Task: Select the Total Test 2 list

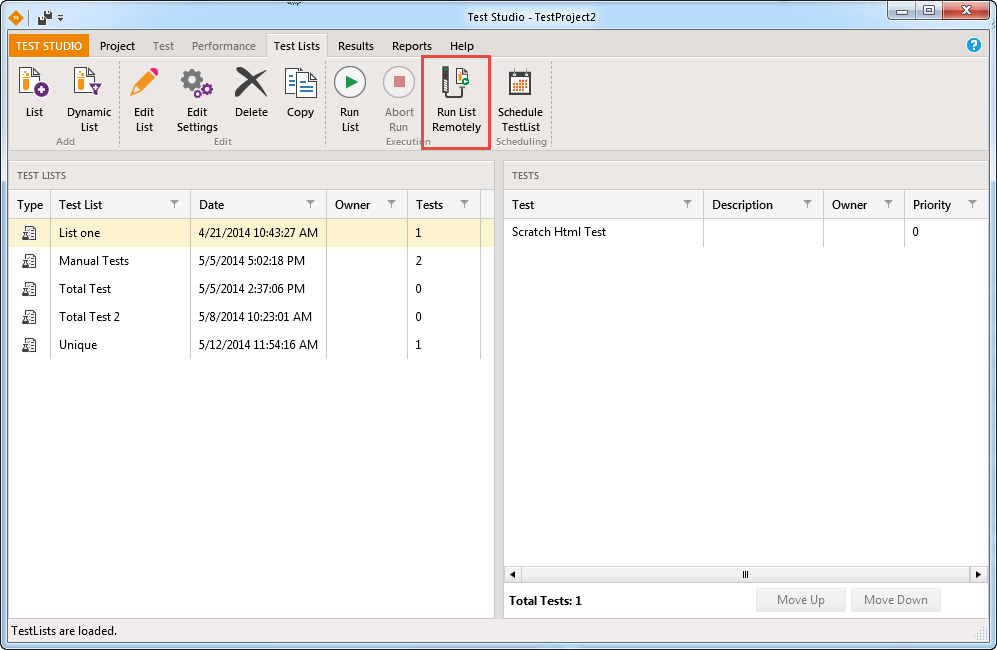Action: tap(251, 317)
